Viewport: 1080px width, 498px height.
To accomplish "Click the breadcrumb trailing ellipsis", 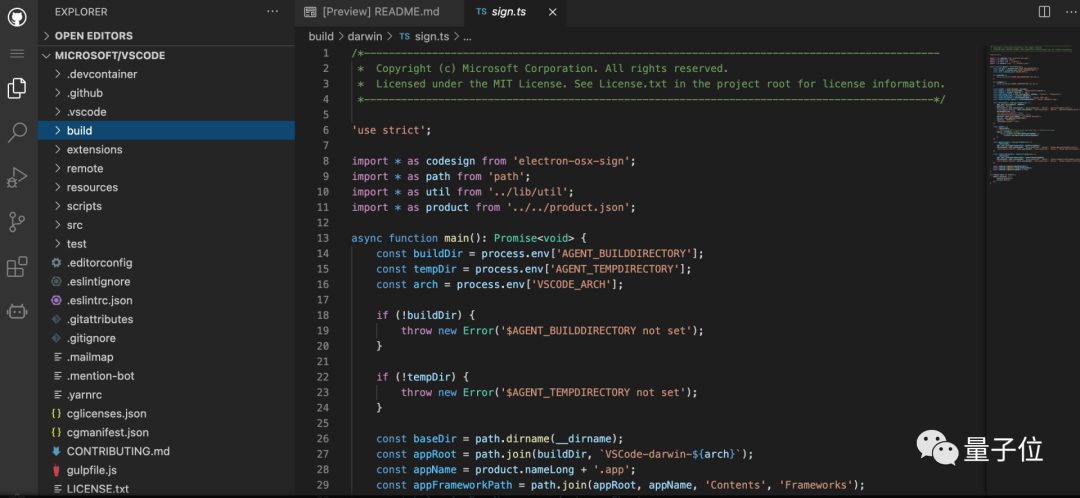I will (467, 37).
